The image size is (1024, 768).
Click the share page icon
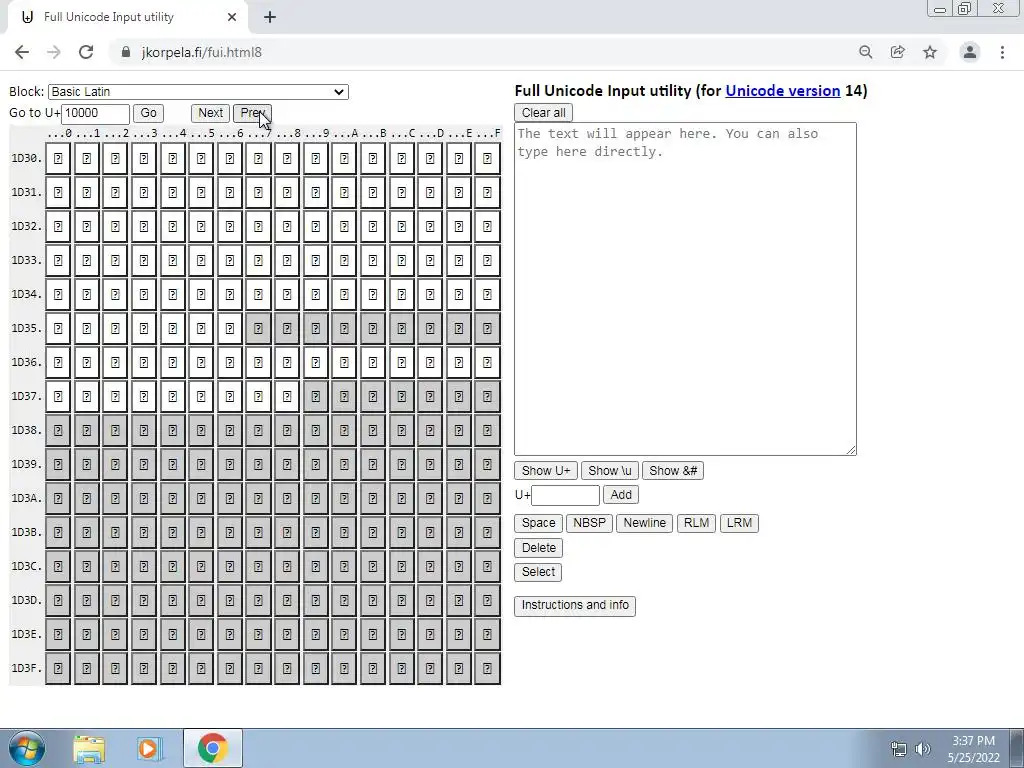click(x=898, y=52)
